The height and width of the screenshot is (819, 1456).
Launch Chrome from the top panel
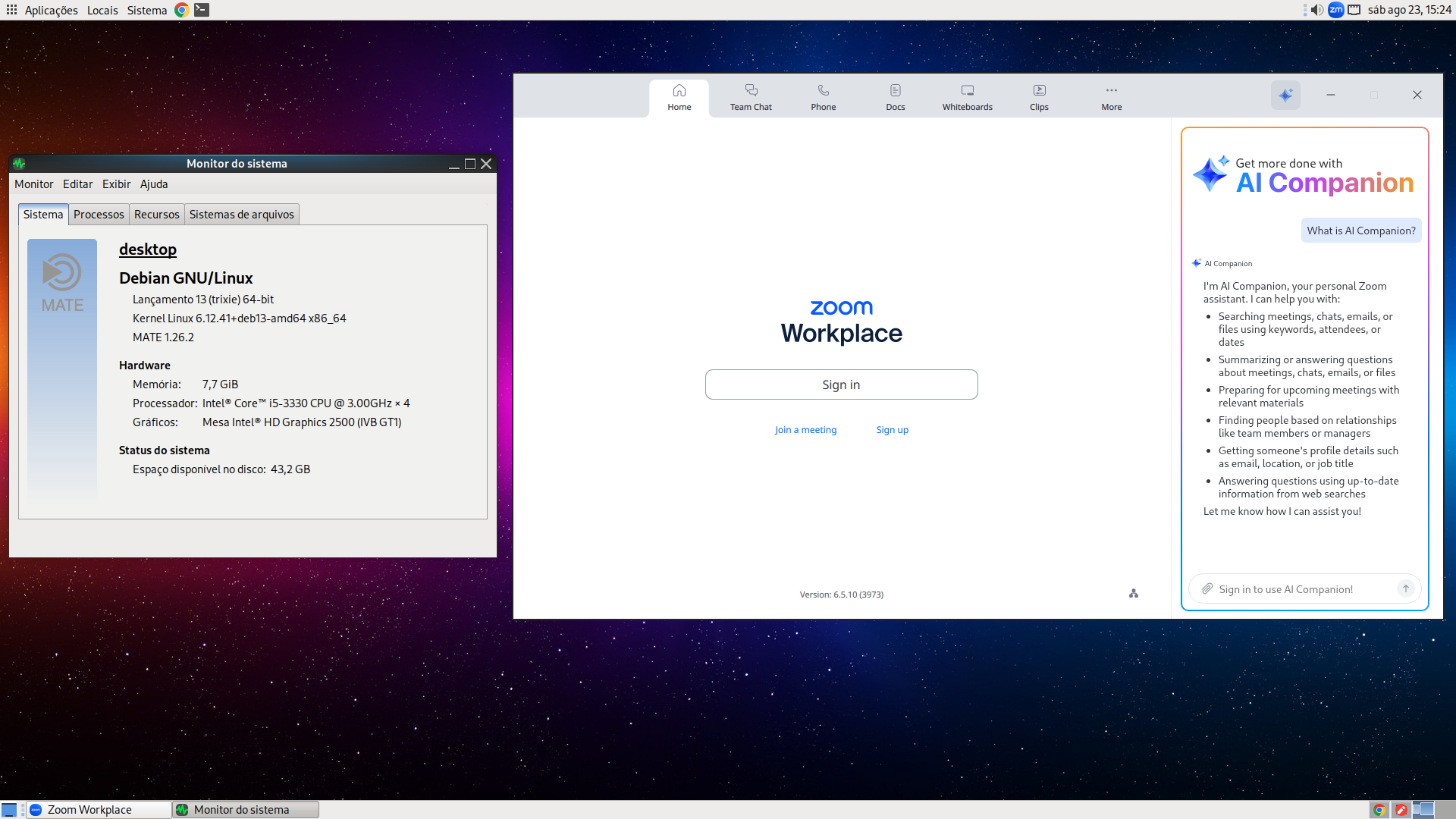[182, 10]
